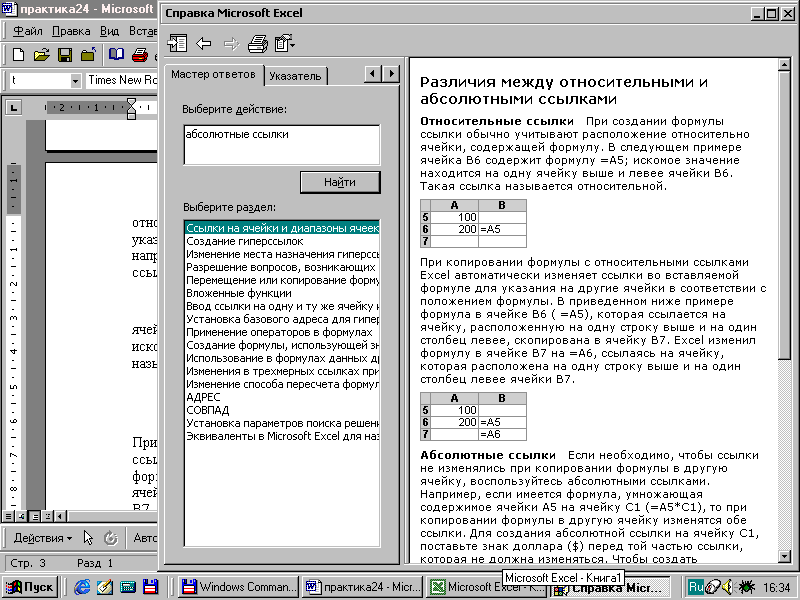Select the Мастер ответов tab

213,74
